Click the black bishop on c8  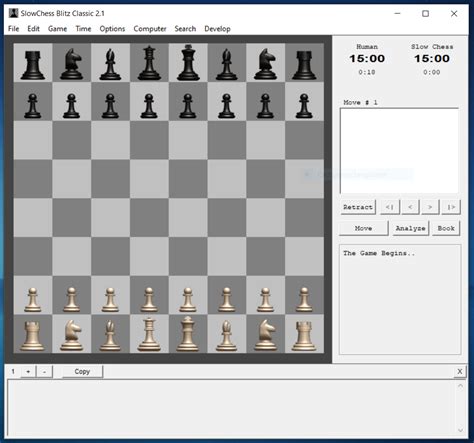pyautogui.click(x=110, y=64)
